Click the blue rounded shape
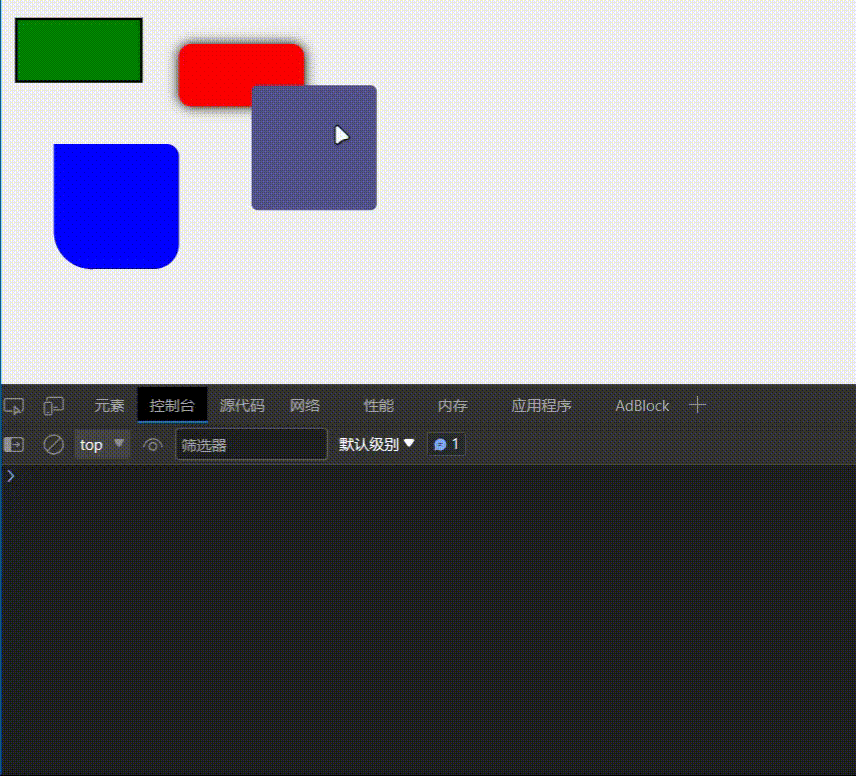 116,206
